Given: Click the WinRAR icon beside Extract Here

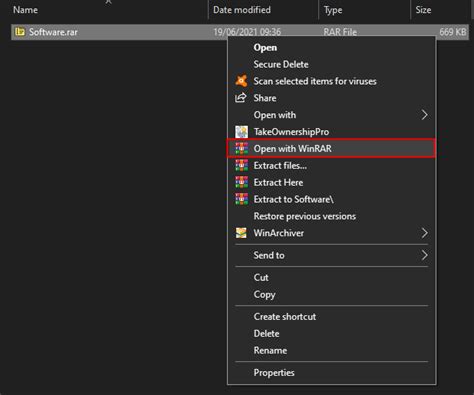Looking at the screenshot, I should (x=241, y=182).
